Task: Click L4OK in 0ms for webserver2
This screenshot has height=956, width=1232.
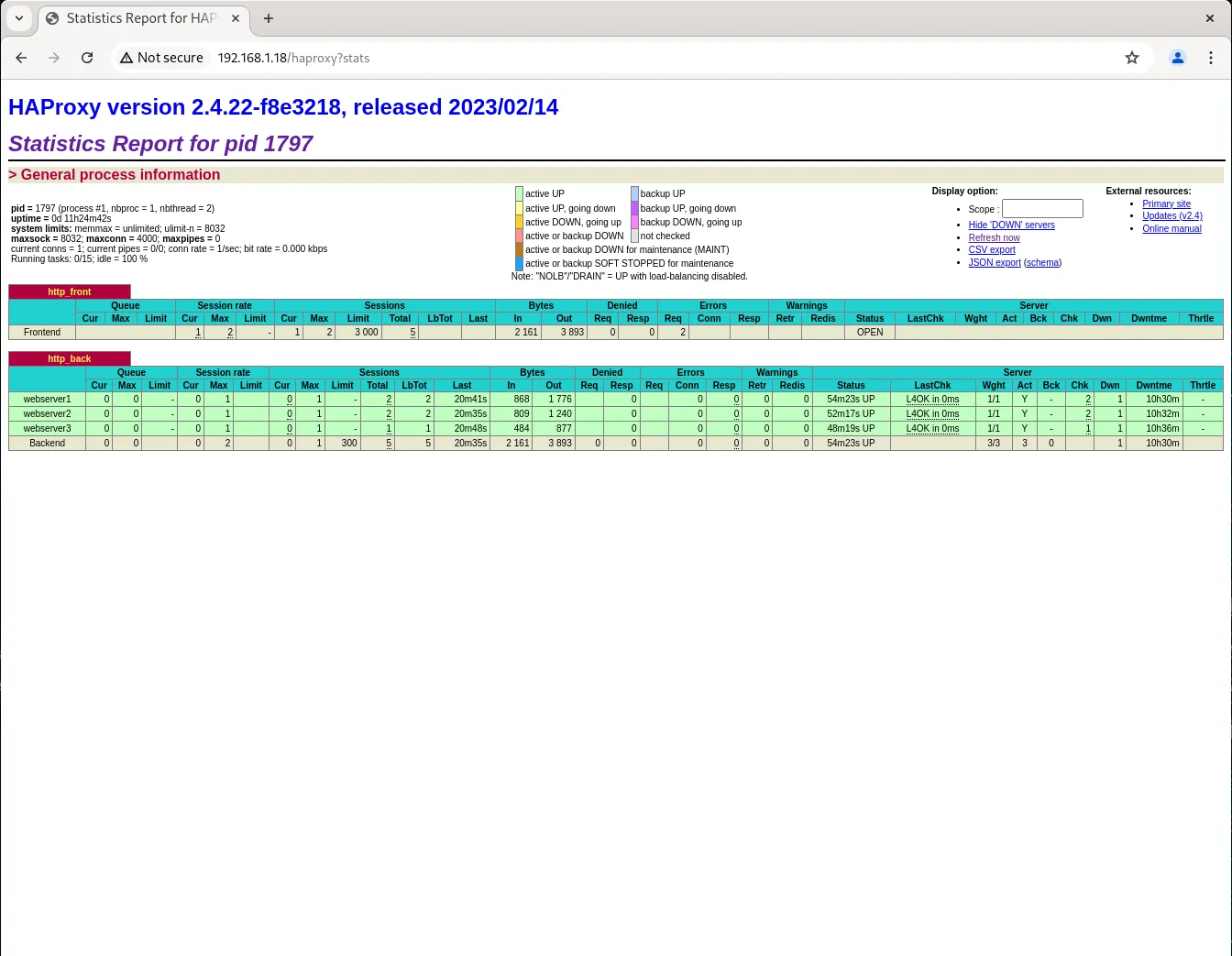Action: (x=932, y=414)
